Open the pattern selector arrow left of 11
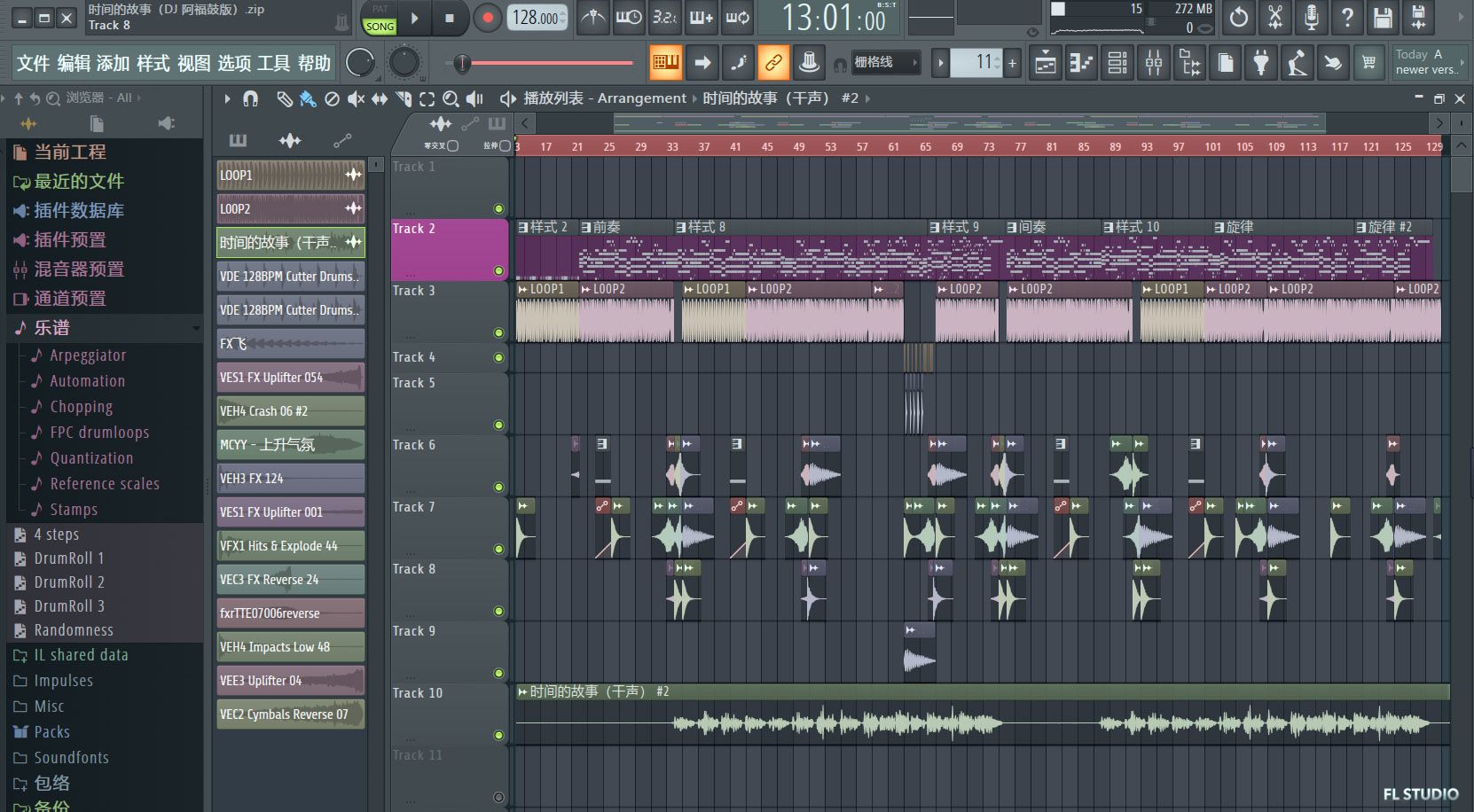The height and width of the screenshot is (812, 1474). pyautogui.click(x=941, y=62)
